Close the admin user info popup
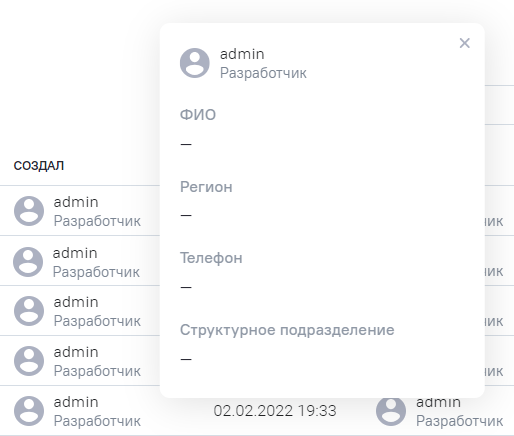This screenshot has width=514, height=436. coord(464,43)
